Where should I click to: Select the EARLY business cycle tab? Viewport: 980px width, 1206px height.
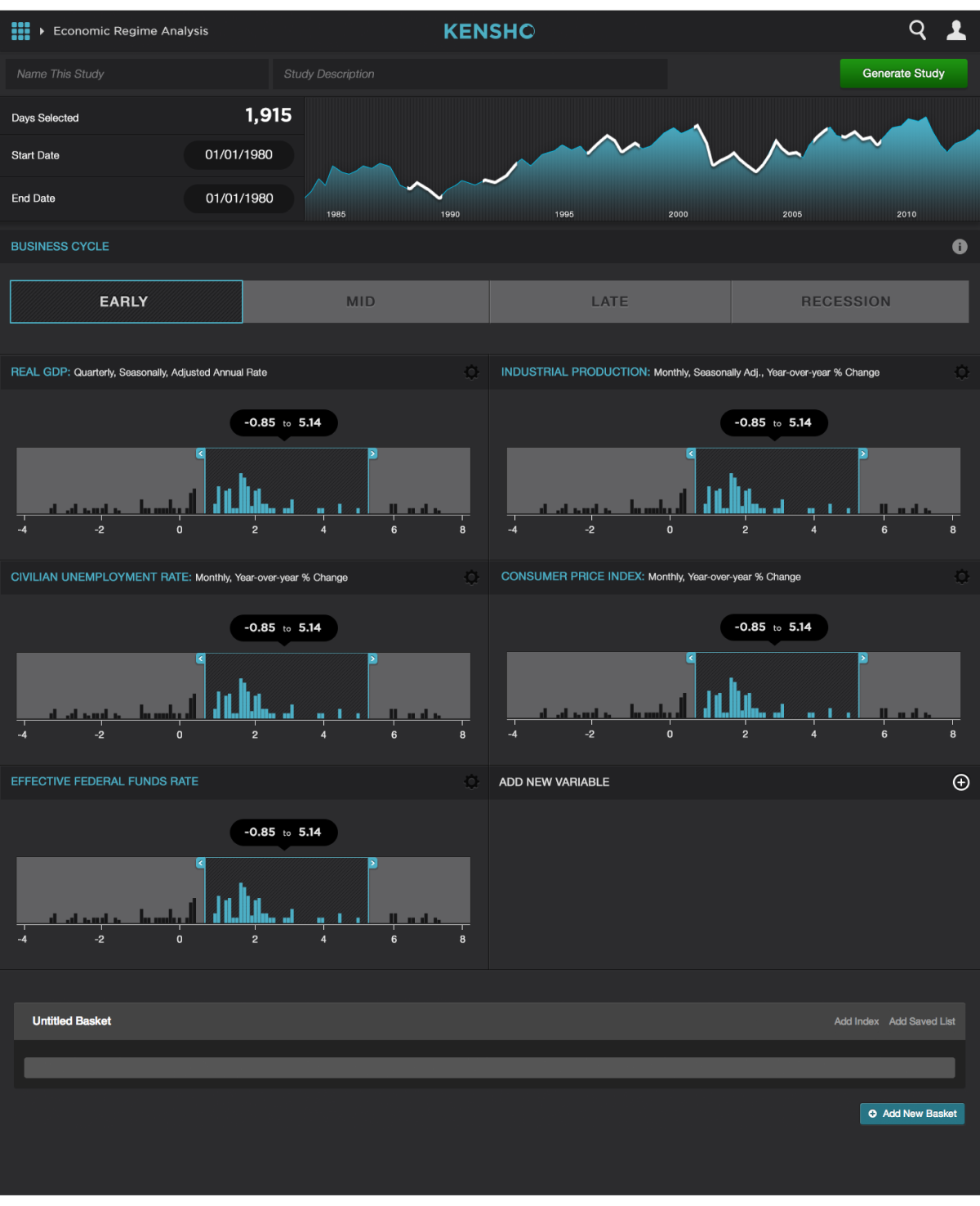(x=126, y=301)
